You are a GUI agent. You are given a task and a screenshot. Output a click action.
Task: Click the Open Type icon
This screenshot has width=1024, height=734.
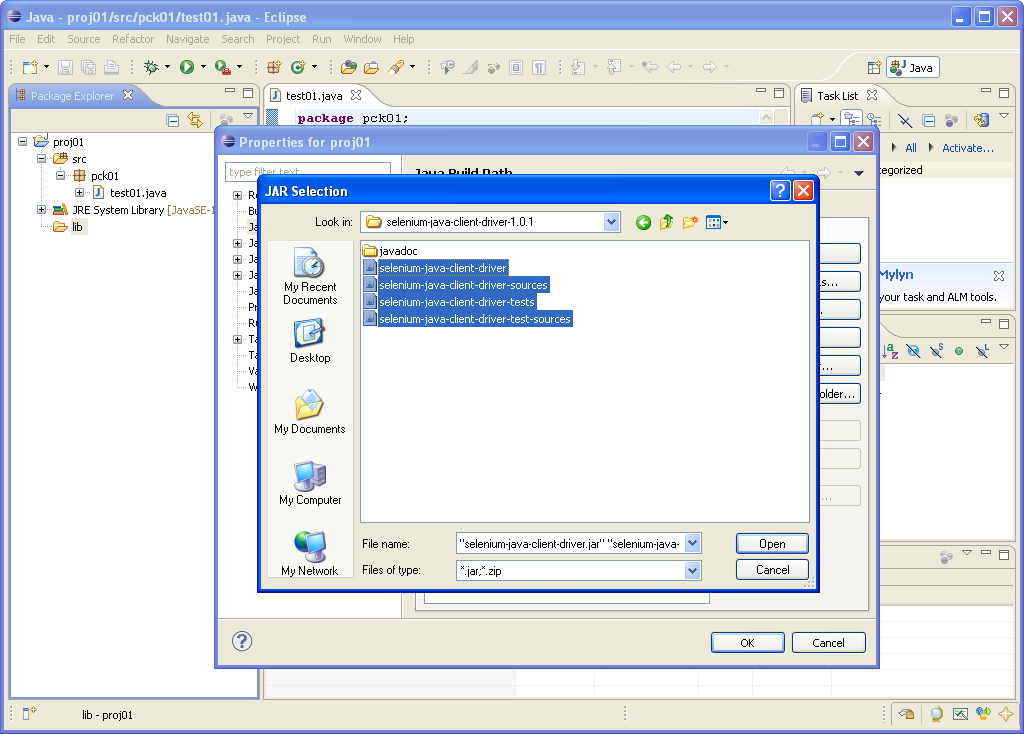click(x=349, y=67)
